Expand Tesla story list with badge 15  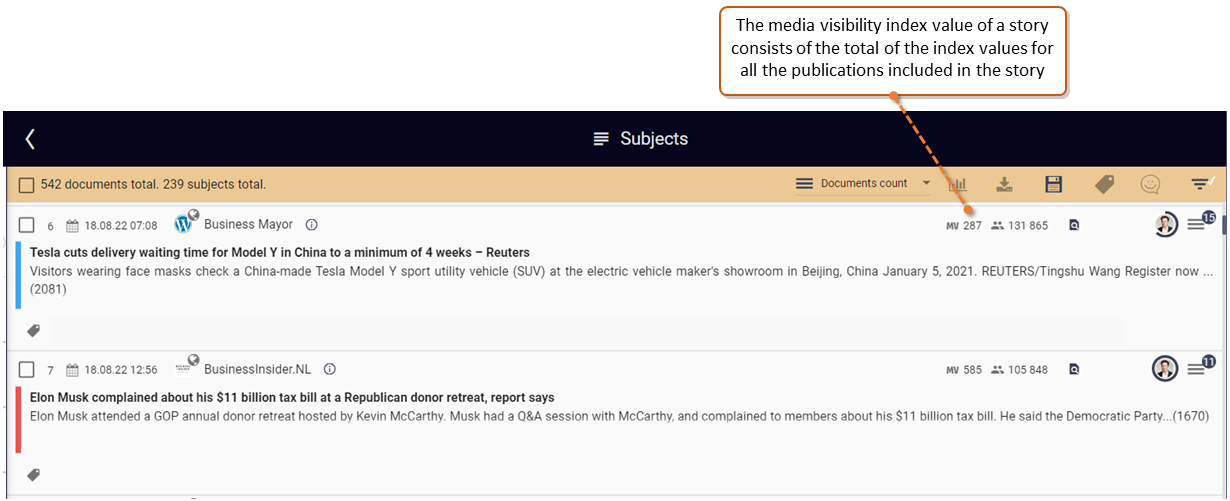pos(1198,224)
